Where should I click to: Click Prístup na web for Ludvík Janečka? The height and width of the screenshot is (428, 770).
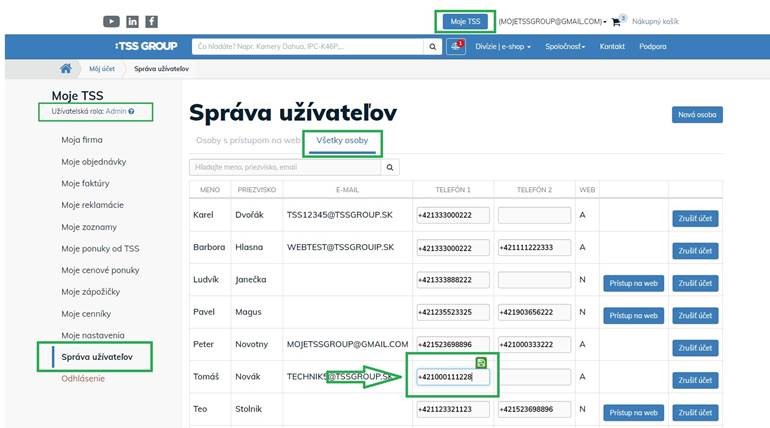pyautogui.click(x=632, y=282)
